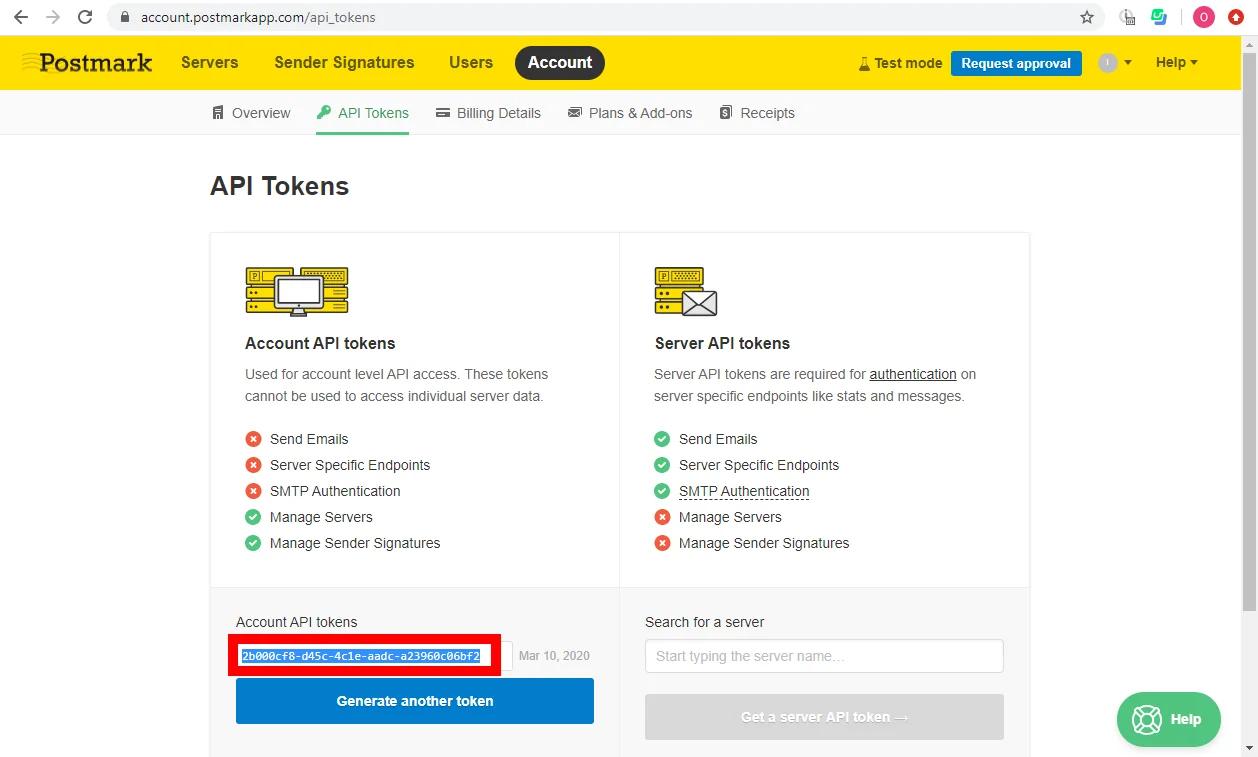The width and height of the screenshot is (1258, 757).
Task: Click the 'Search for a server' label
Action: (x=704, y=622)
